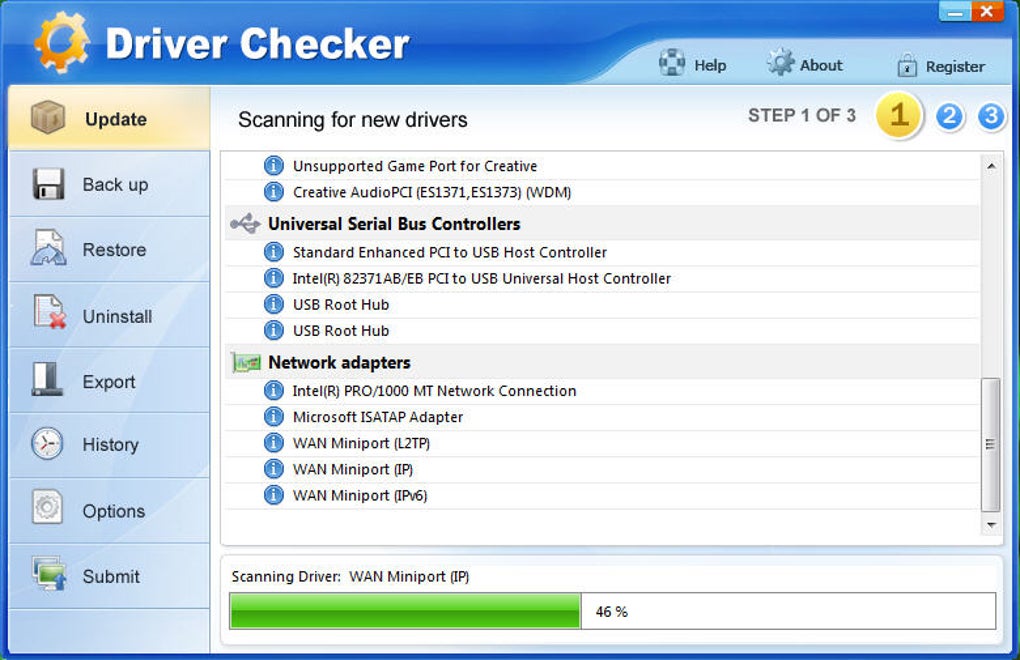
Task: Click the driver list scrollbar thumb
Action: (991, 445)
